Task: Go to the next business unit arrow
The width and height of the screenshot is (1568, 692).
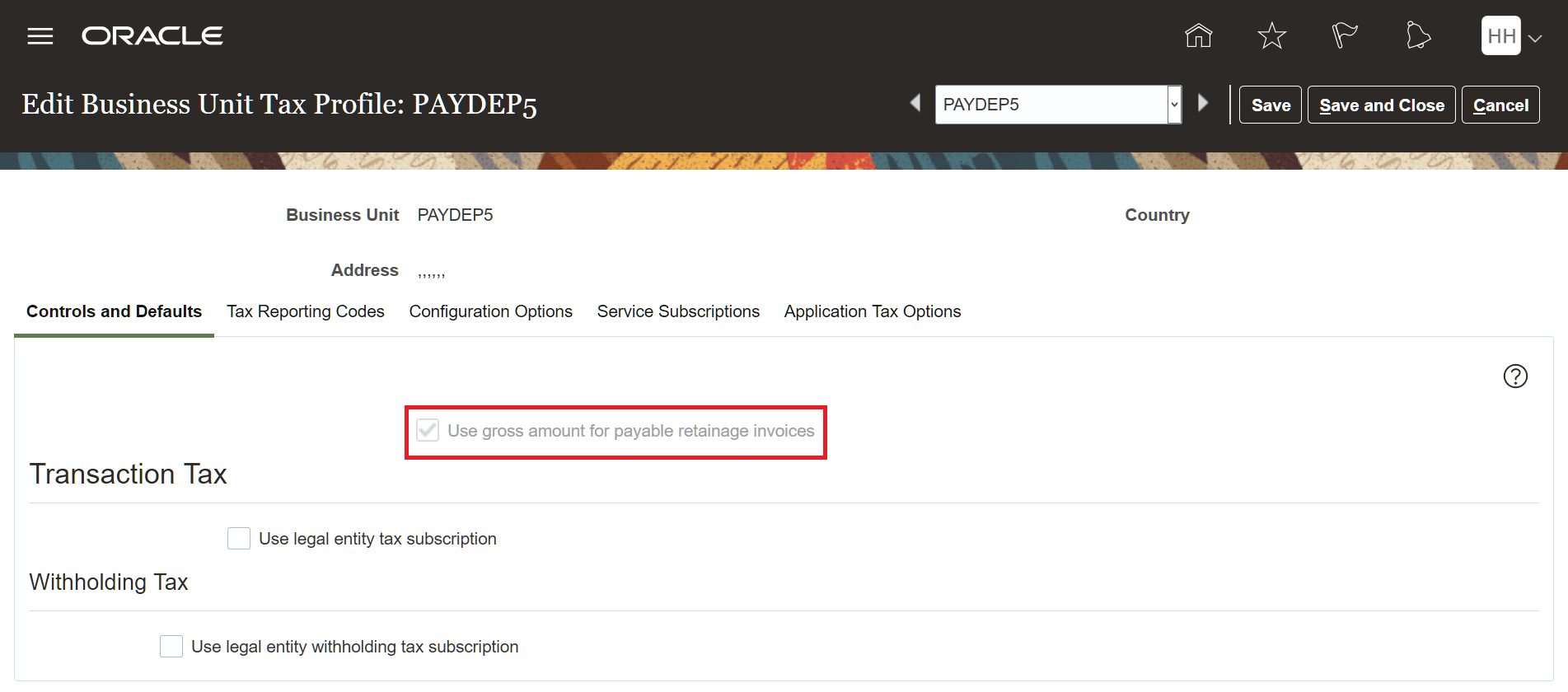Action: (1203, 103)
